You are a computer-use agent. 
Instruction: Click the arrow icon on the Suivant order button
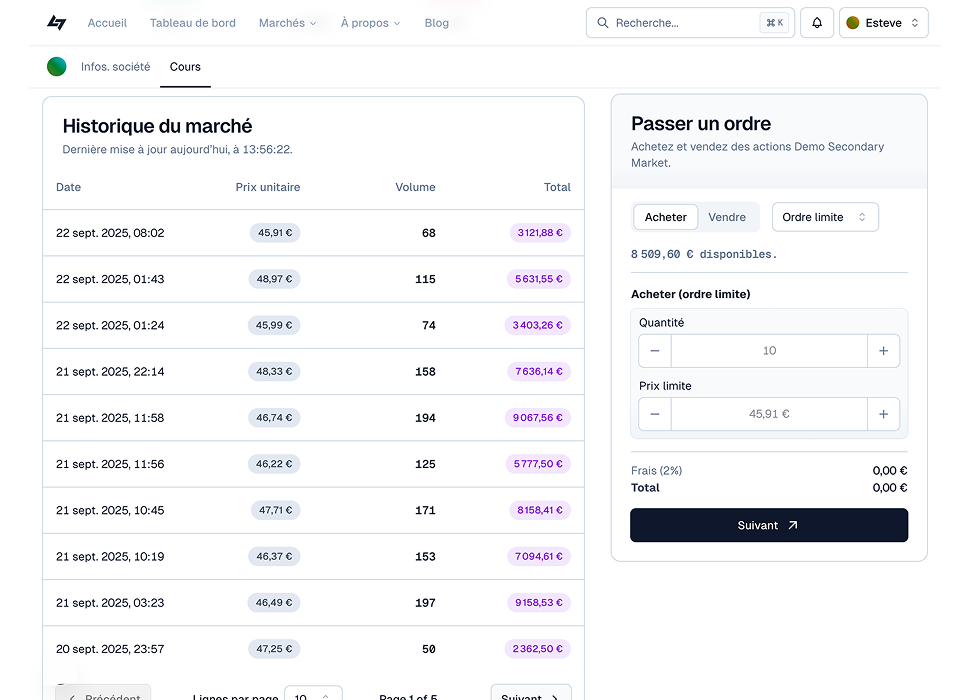pos(792,525)
